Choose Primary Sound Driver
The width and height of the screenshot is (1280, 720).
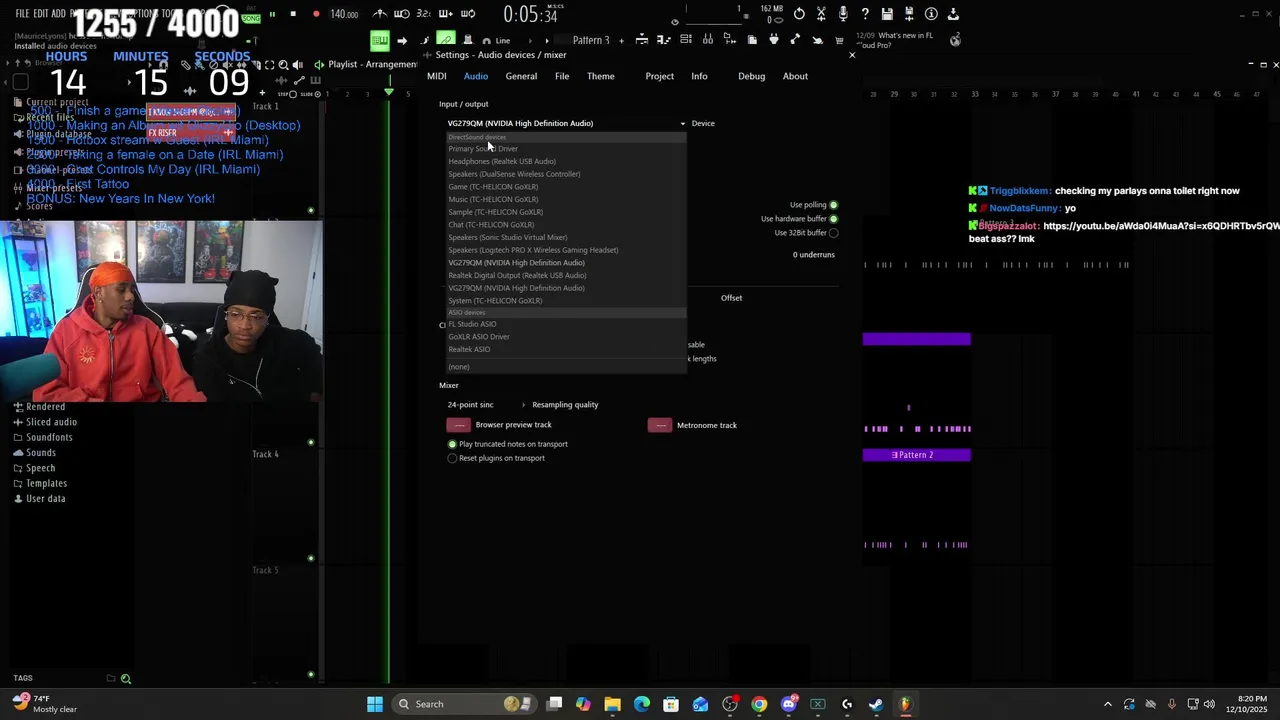(566, 149)
